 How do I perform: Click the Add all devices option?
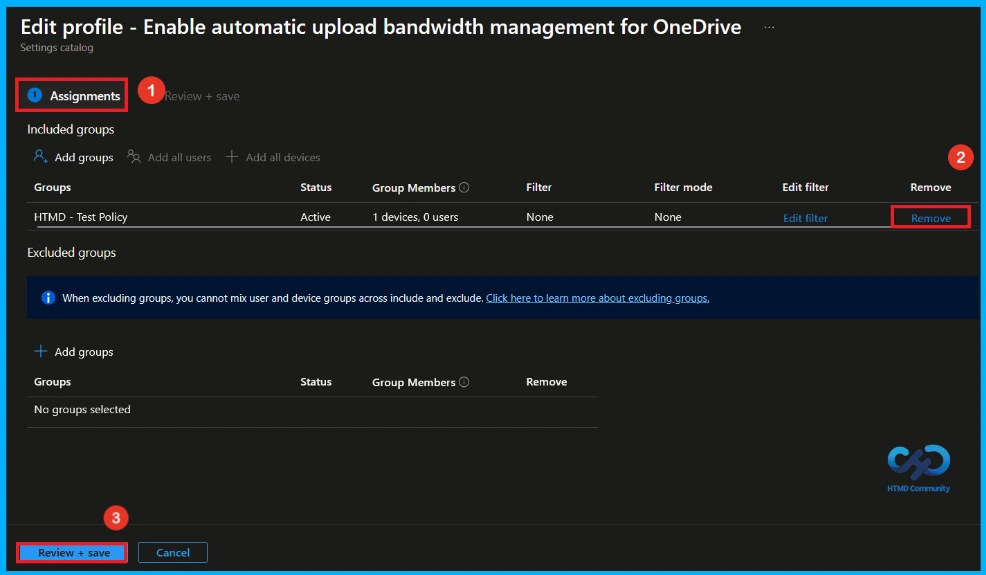tap(273, 157)
